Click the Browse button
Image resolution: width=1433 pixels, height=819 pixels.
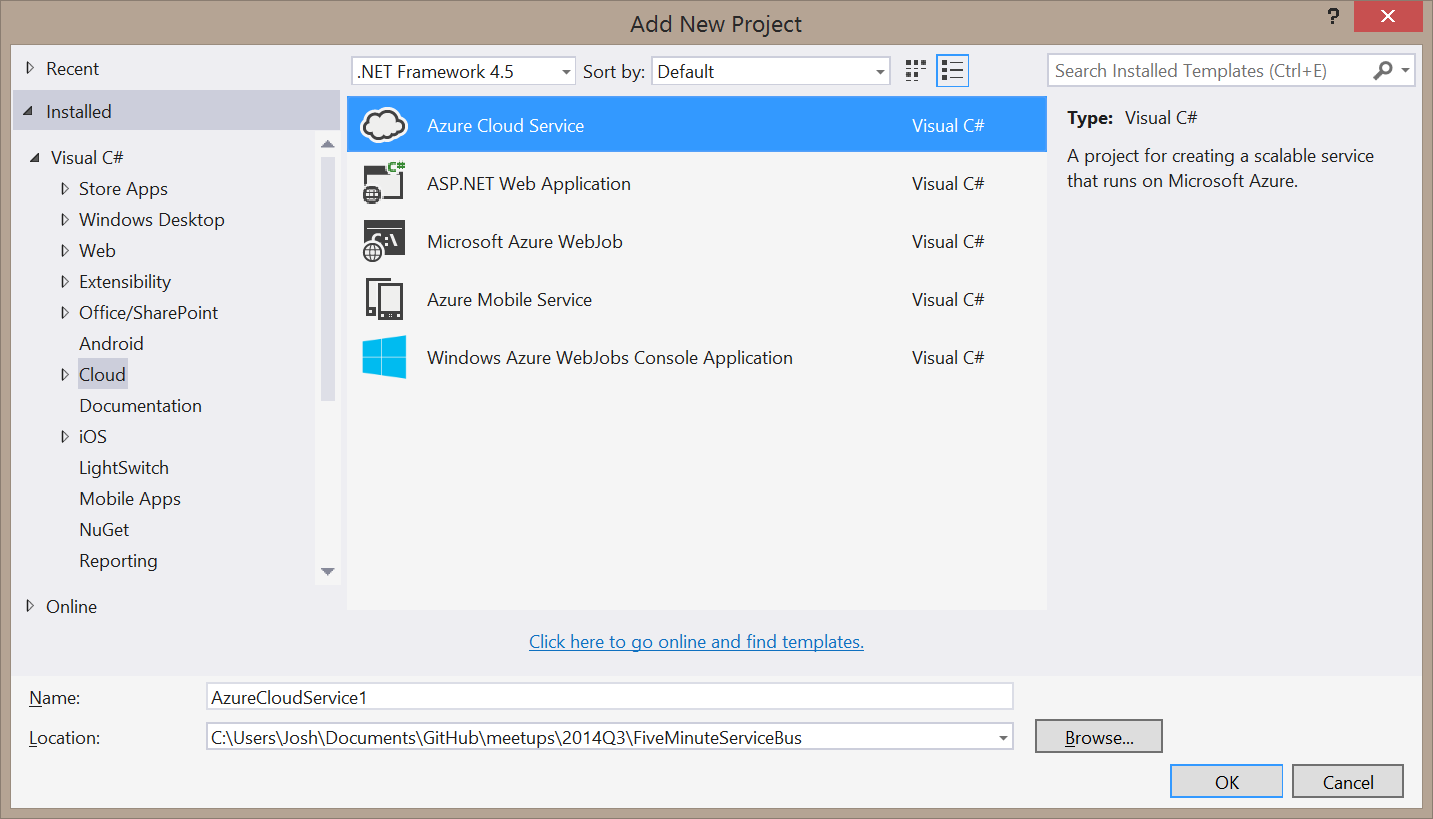(x=1099, y=738)
